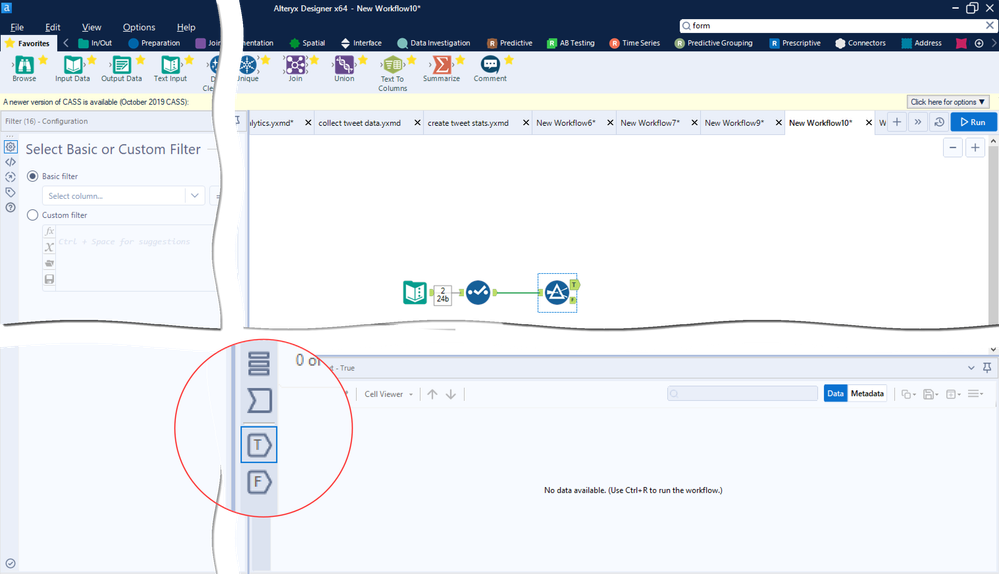
Task: Add a new workflow tab
Action: pos(896,122)
